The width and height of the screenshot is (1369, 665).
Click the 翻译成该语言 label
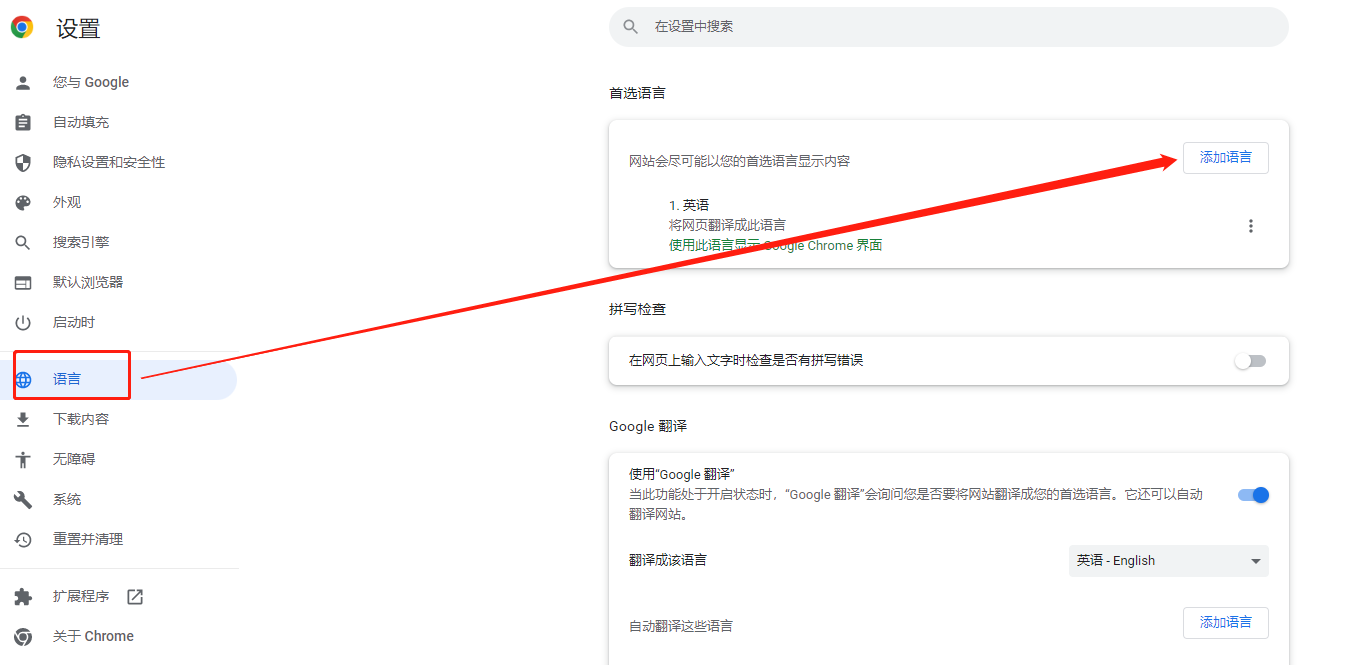[668, 560]
